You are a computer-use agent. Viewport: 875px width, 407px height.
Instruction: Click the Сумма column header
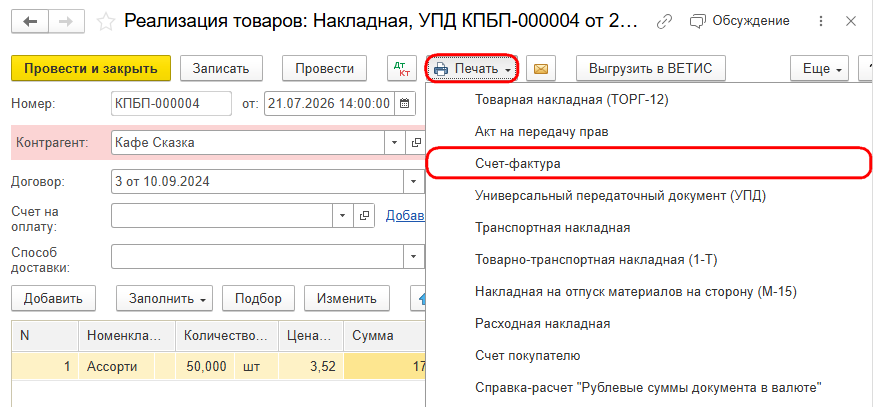[384, 336]
